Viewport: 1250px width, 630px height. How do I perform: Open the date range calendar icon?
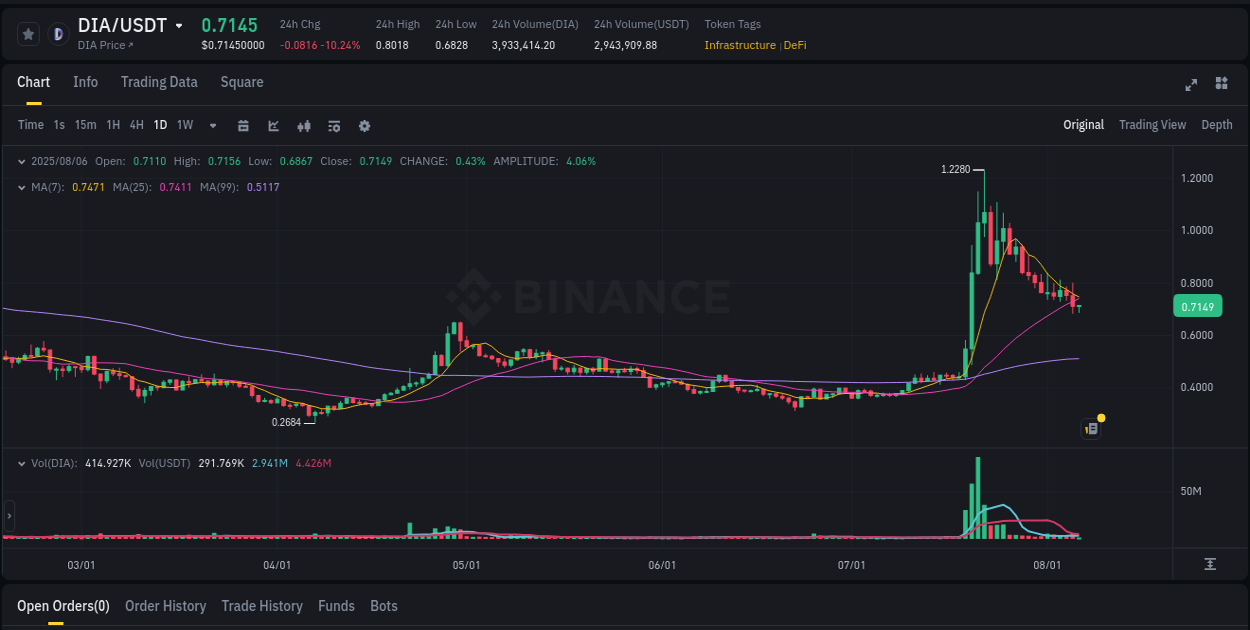click(243, 125)
